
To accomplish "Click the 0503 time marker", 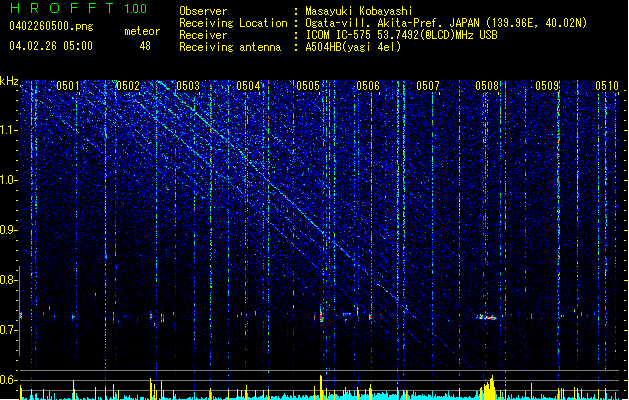I will tap(188, 86).
